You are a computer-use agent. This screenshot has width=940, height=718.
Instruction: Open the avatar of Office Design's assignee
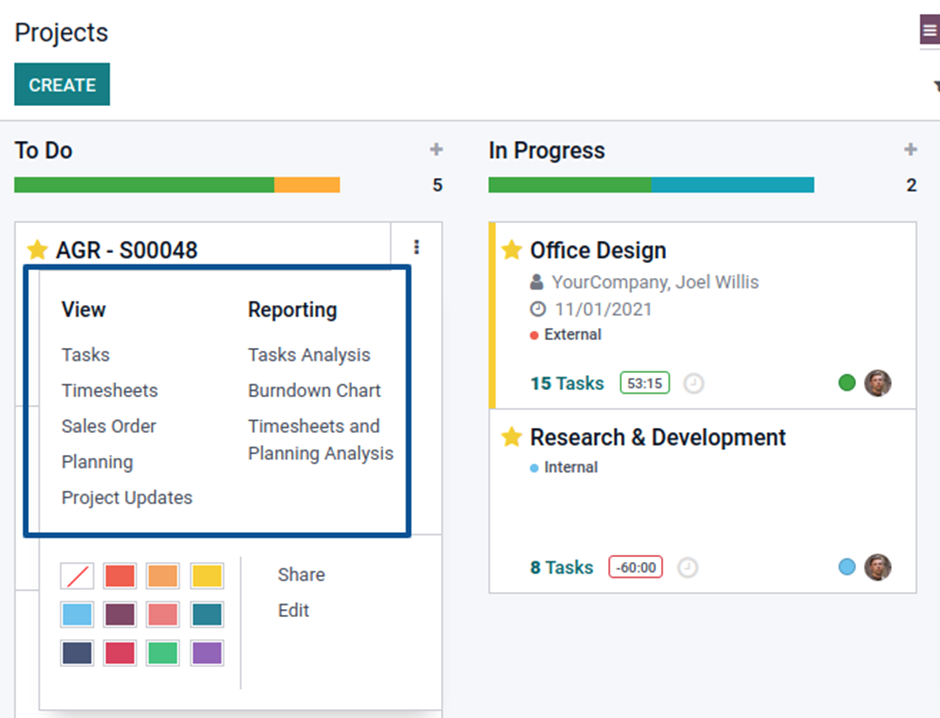click(x=878, y=383)
